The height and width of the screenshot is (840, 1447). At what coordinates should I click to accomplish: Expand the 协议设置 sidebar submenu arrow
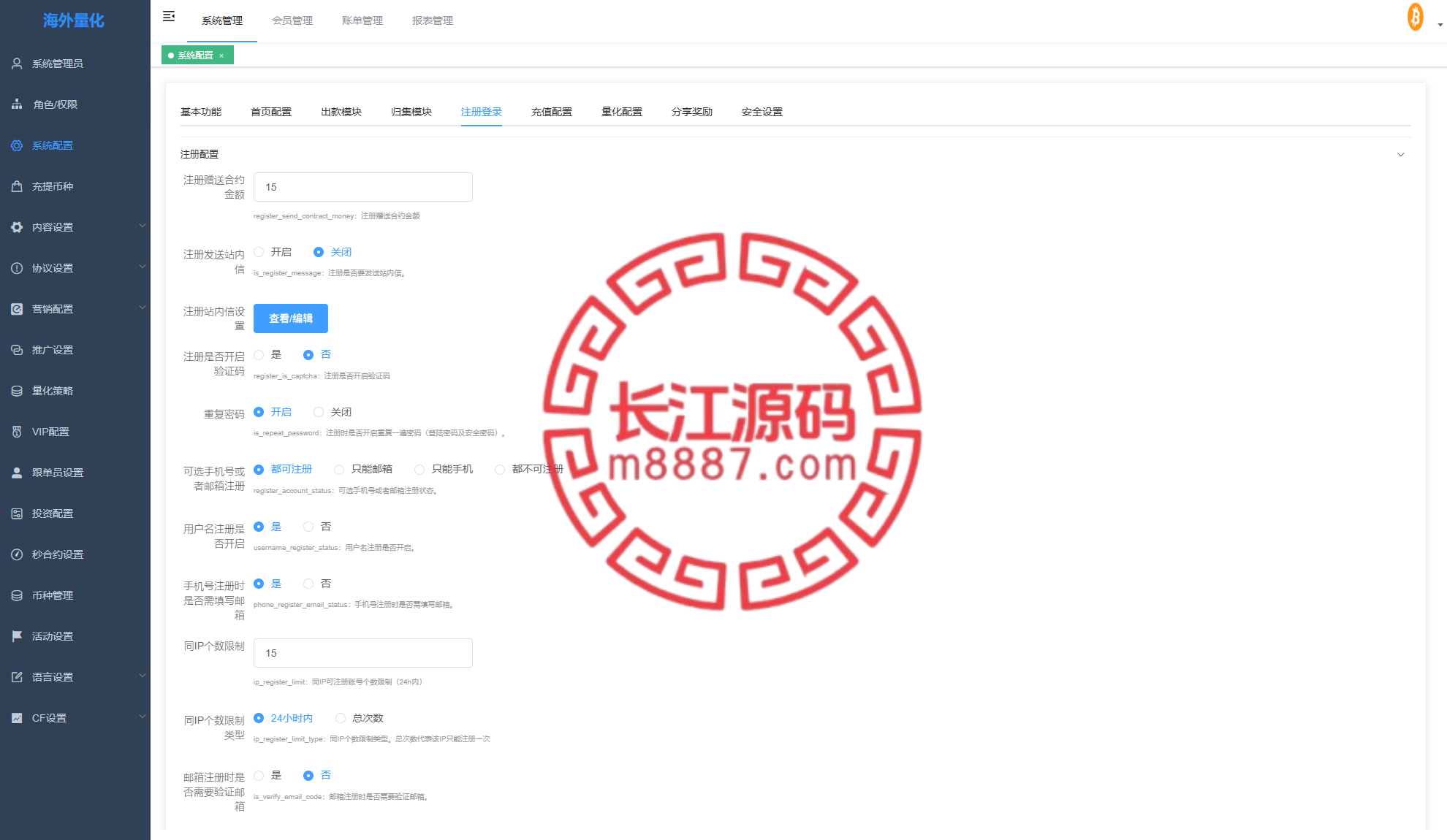(143, 267)
